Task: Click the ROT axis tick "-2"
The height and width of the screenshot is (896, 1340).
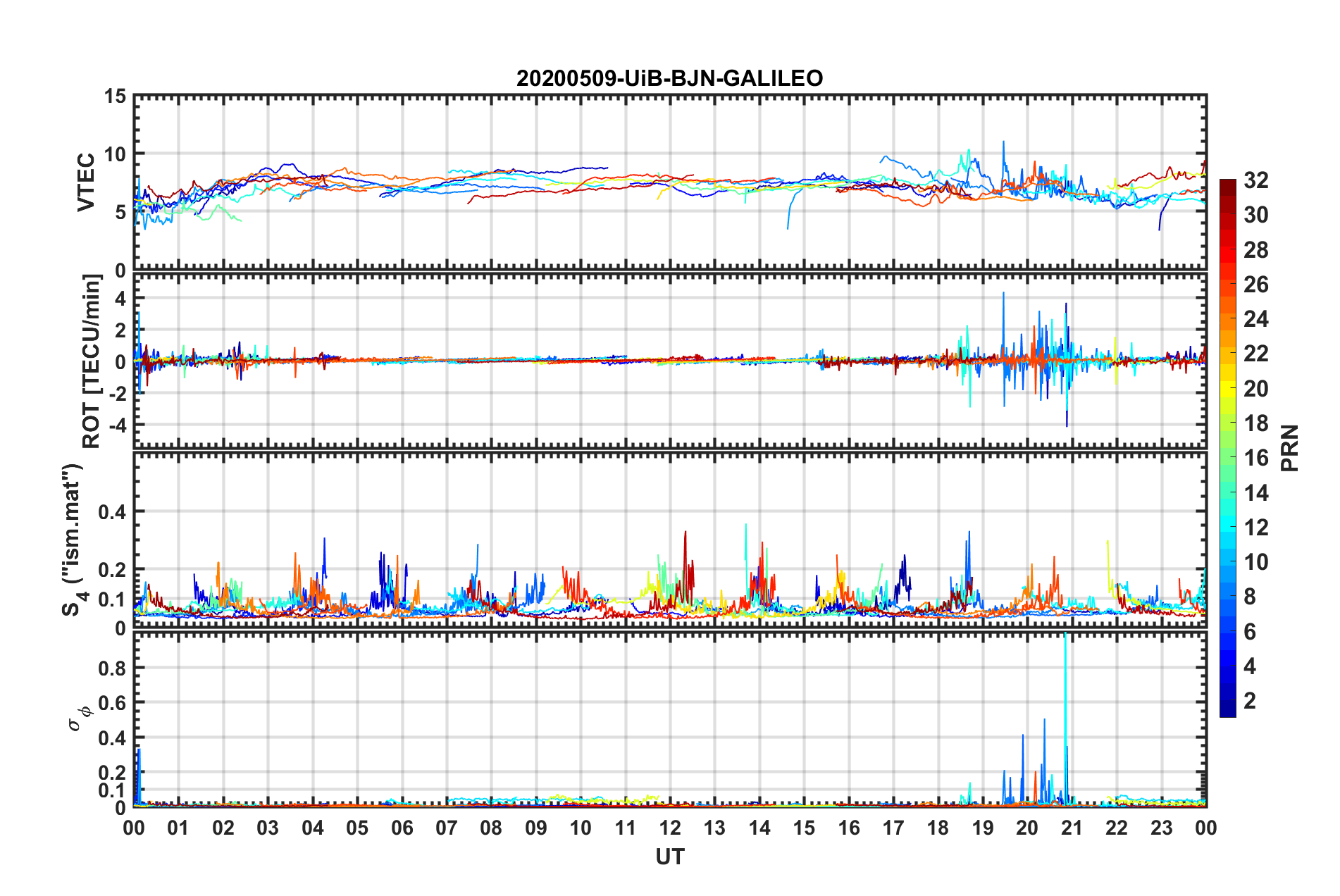Action: (x=118, y=394)
